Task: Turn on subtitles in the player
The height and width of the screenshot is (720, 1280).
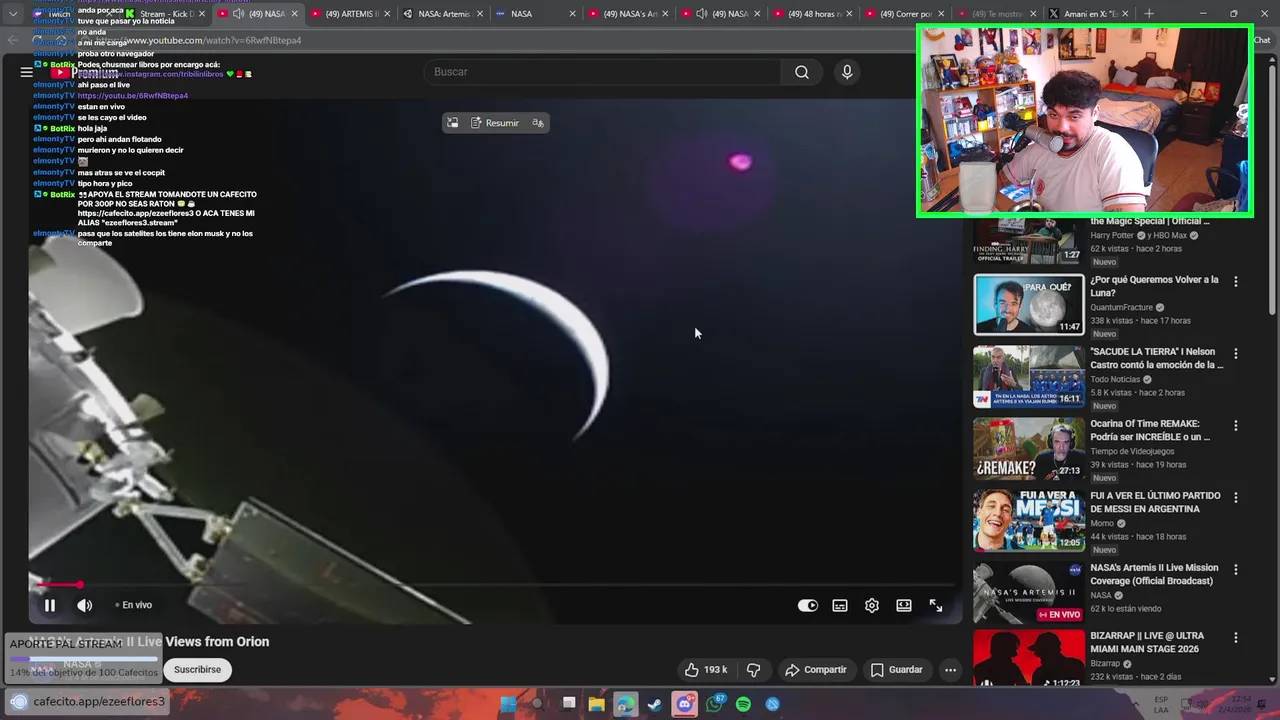Action: click(x=840, y=605)
